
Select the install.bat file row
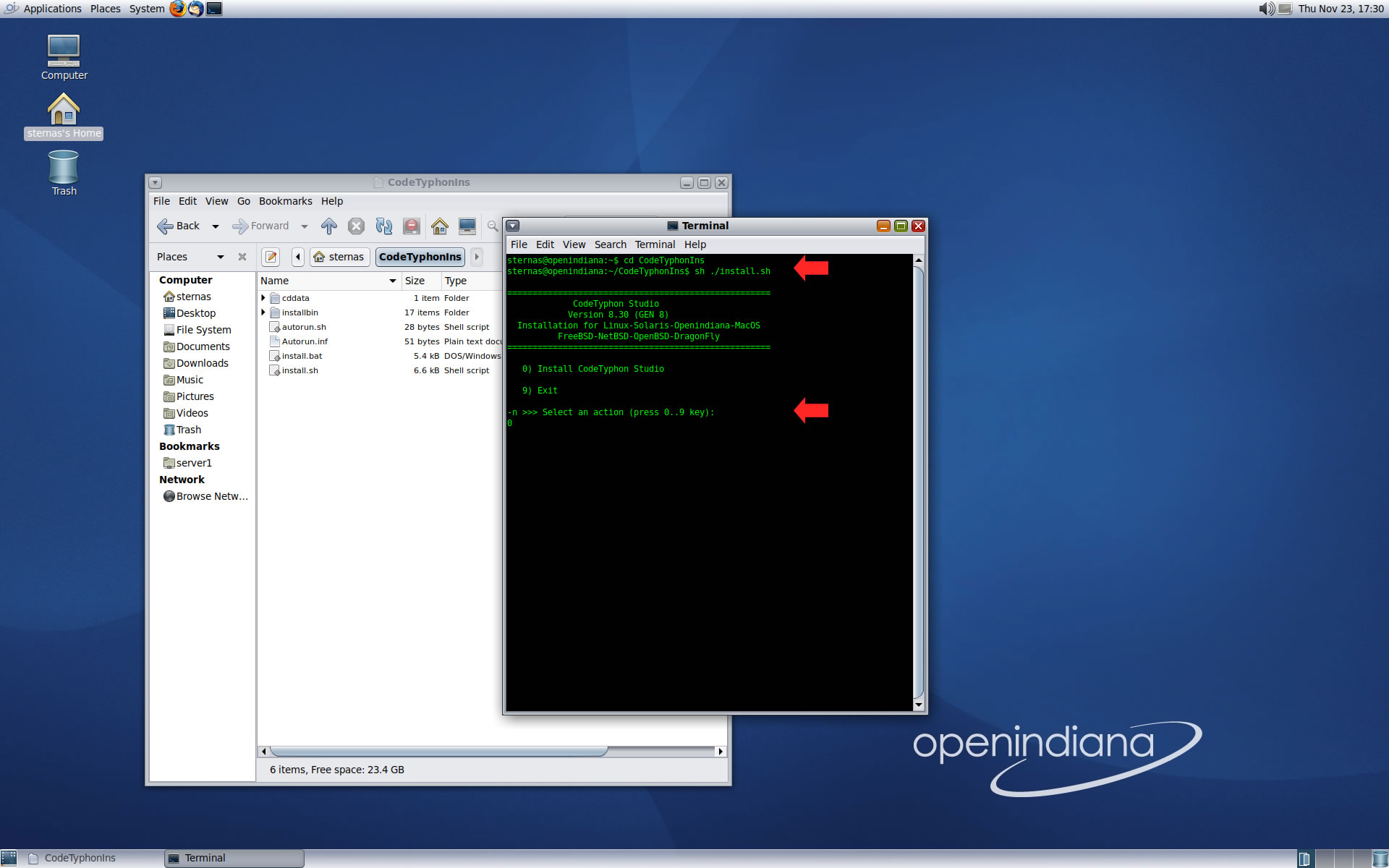(380, 356)
